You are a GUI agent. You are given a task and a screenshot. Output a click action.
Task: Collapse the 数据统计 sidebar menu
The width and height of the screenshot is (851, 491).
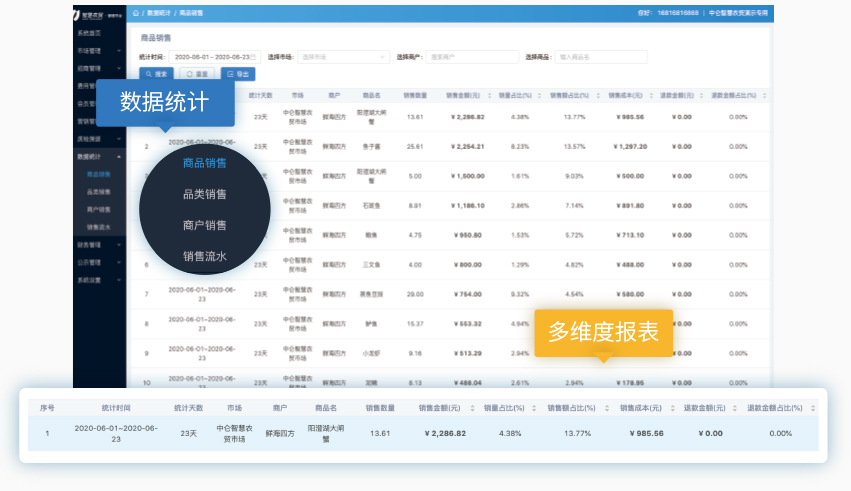pyautogui.click(x=98, y=157)
